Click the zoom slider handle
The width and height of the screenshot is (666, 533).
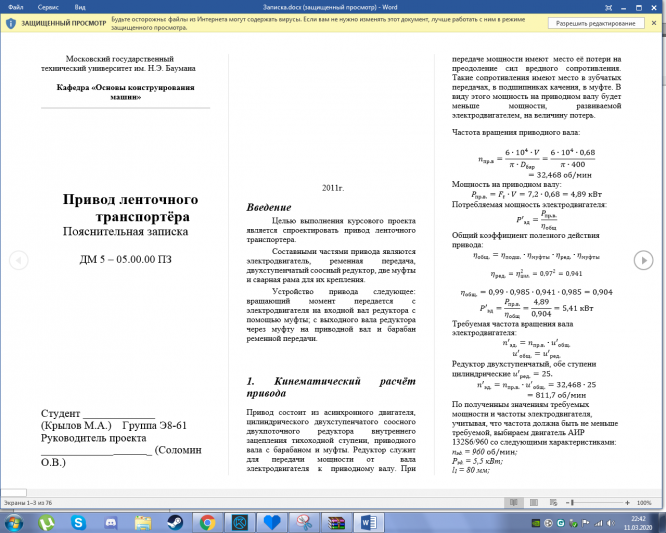coord(573,502)
